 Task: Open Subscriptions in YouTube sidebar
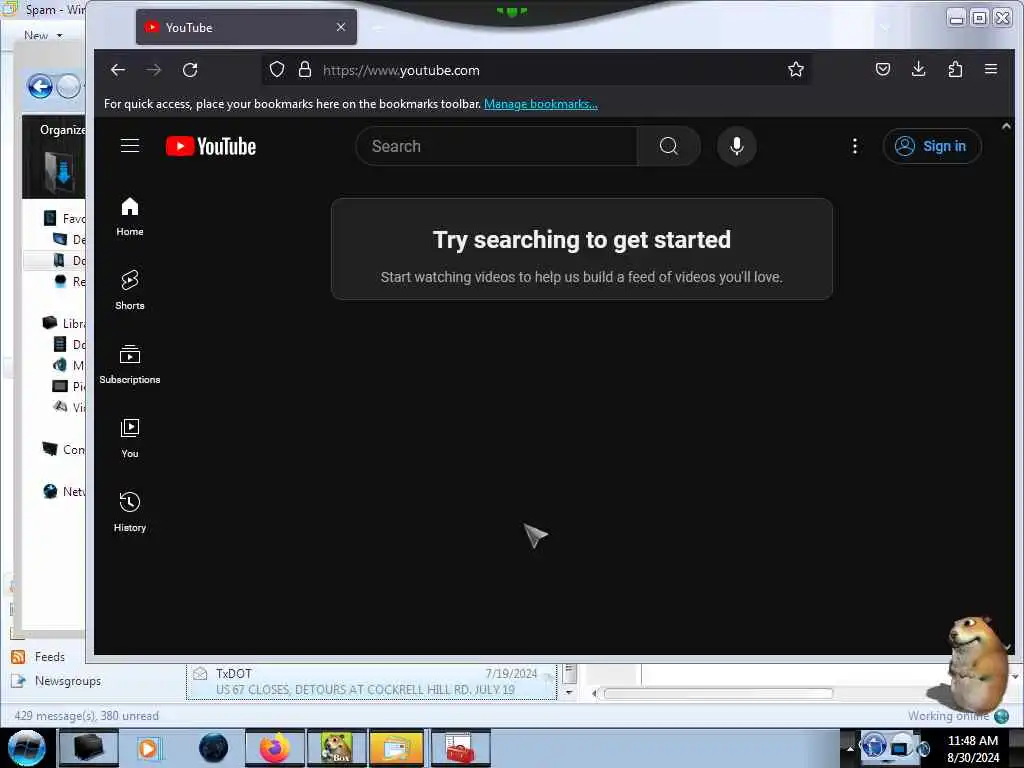pyautogui.click(x=130, y=364)
